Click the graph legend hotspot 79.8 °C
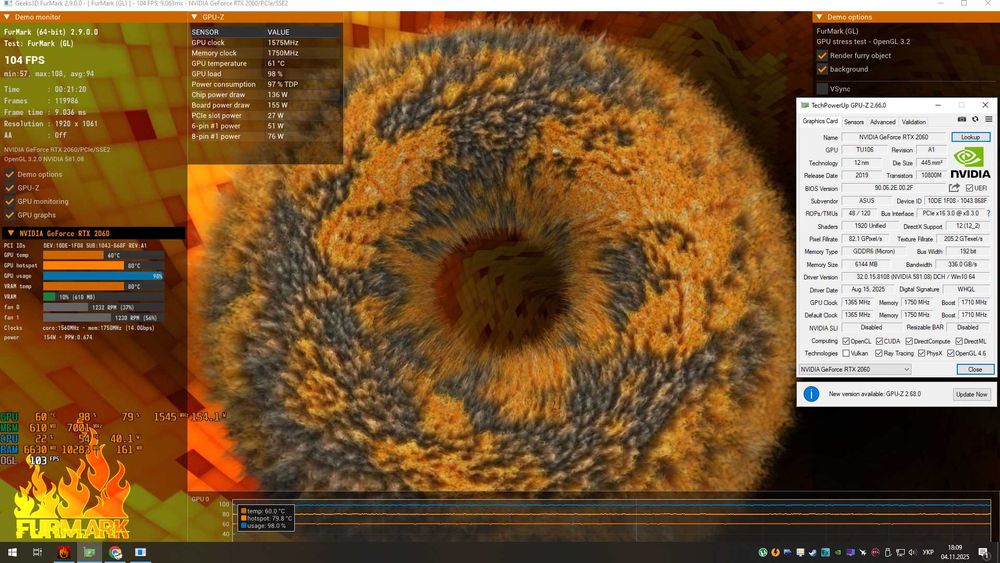This screenshot has width=1000, height=563. 265,518
